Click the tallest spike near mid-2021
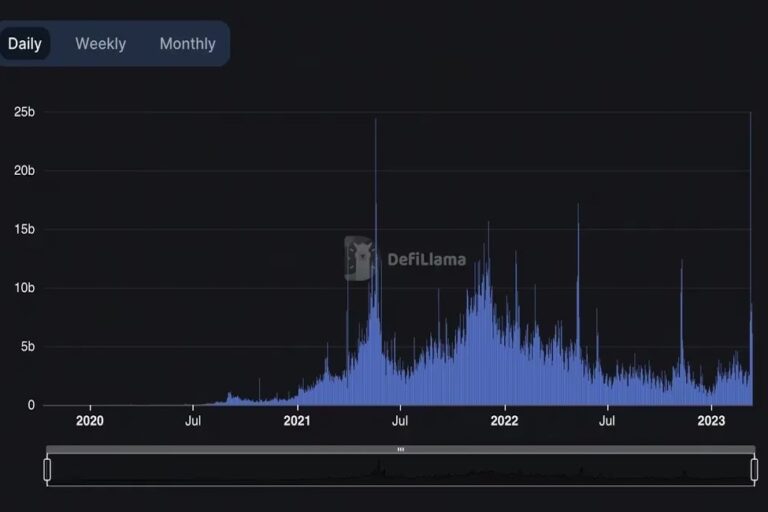The height and width of the screenshot is (512, 768). 376,260
